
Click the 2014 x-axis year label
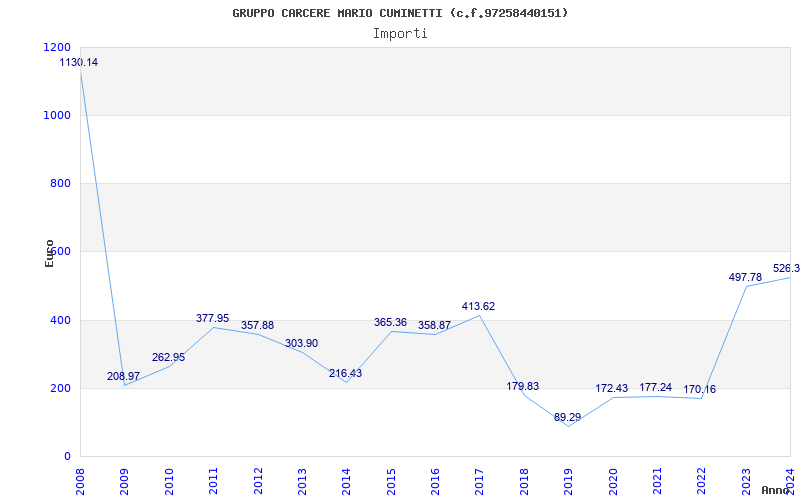pos(346,481)
